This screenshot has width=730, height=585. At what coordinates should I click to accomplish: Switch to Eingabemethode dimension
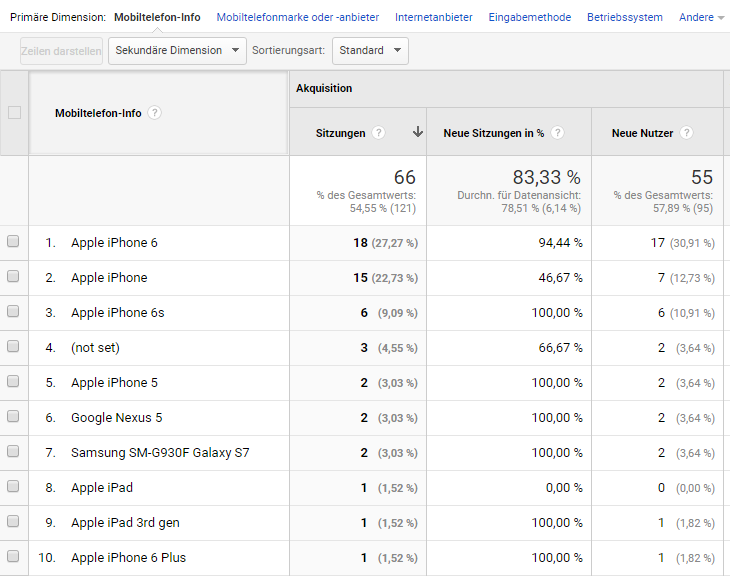529,18
